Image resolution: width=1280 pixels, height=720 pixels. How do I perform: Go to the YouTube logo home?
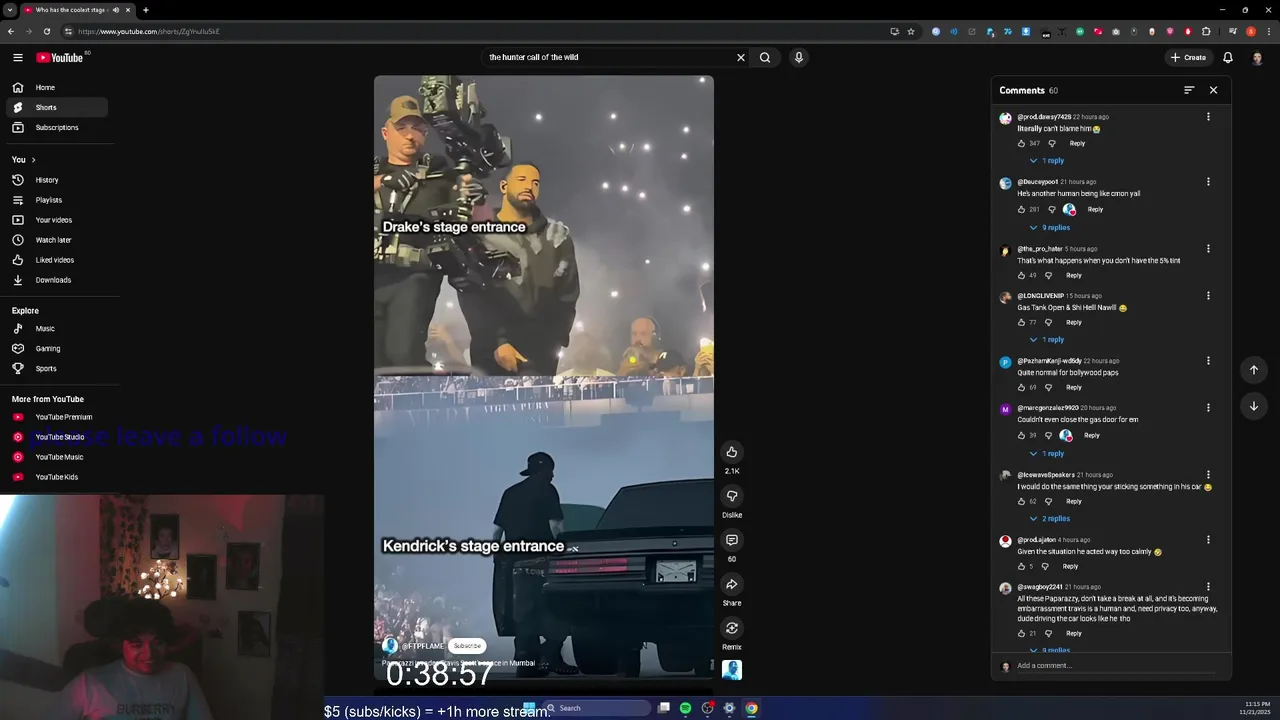[x=60, y=57]
